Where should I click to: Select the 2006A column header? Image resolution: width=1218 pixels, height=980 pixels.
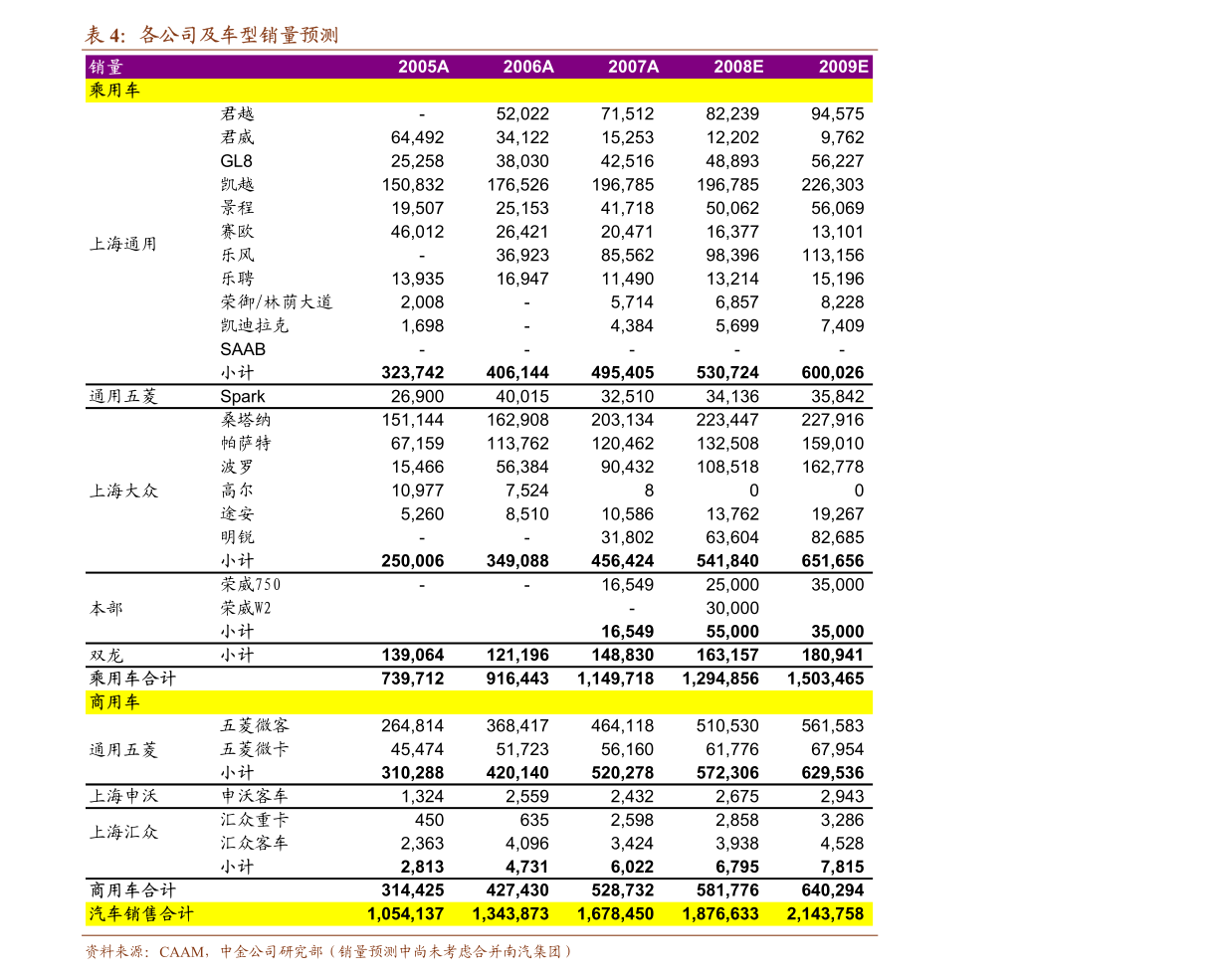528,67
